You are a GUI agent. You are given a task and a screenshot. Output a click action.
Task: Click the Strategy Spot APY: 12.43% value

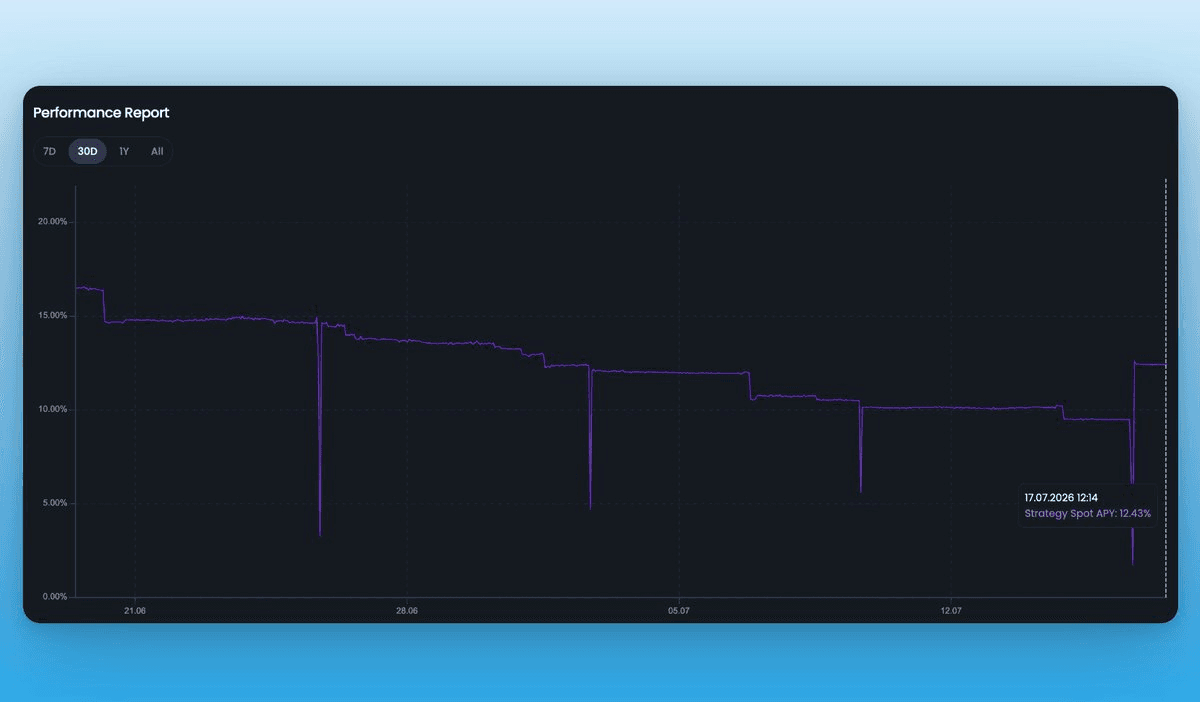1088,514
